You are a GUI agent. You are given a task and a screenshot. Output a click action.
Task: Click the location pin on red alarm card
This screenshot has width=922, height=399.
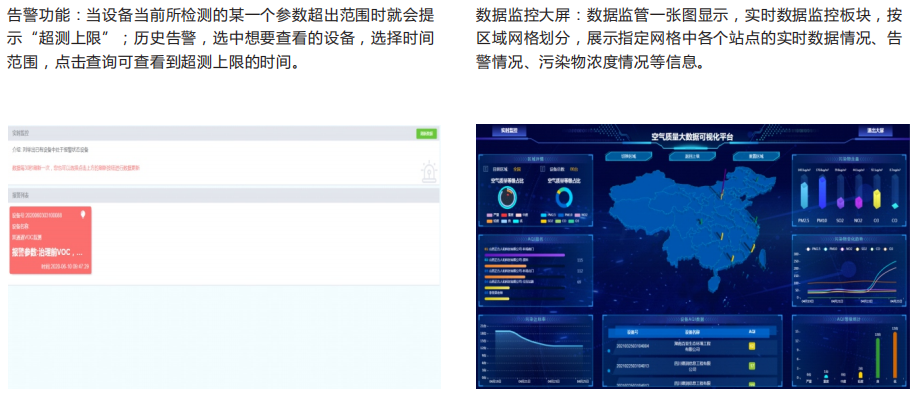point(83,214)
